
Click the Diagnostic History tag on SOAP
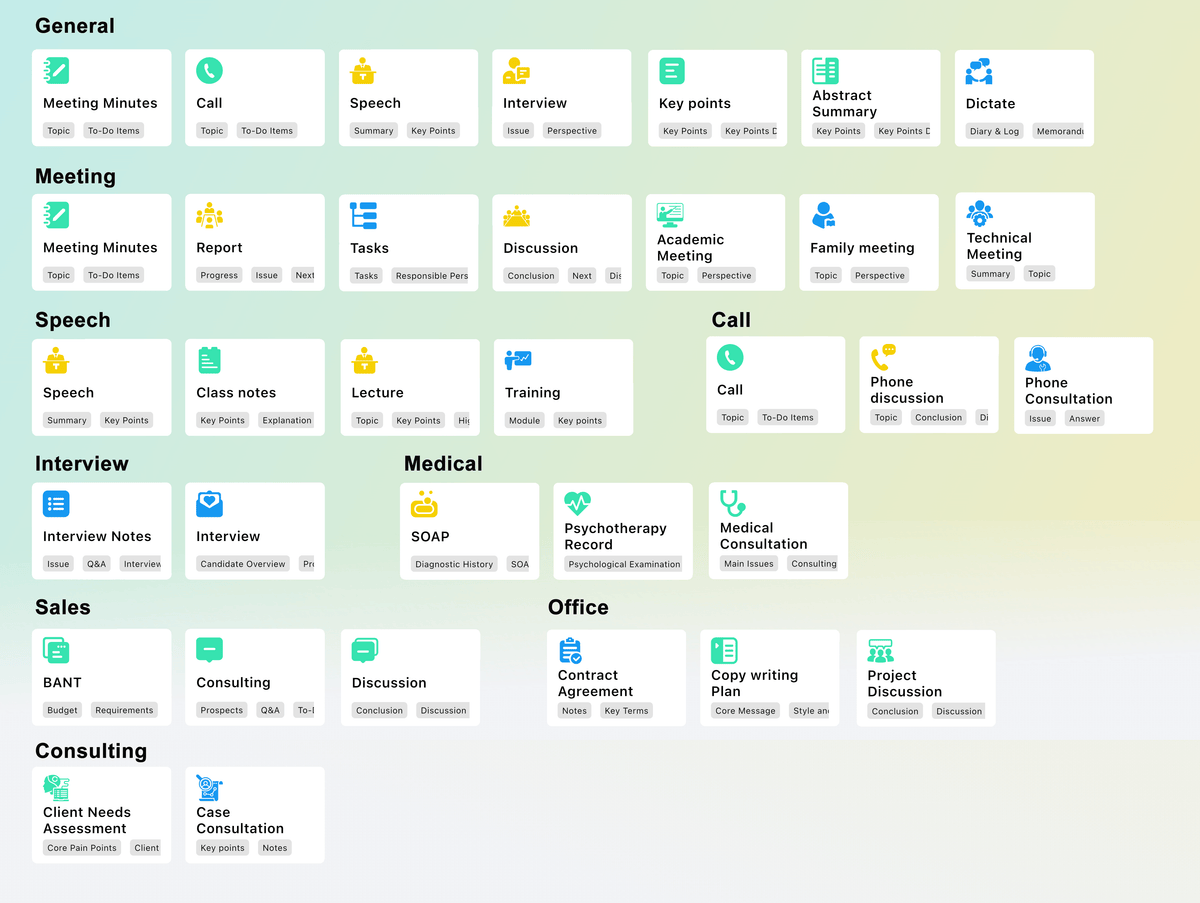click(454, 564)
